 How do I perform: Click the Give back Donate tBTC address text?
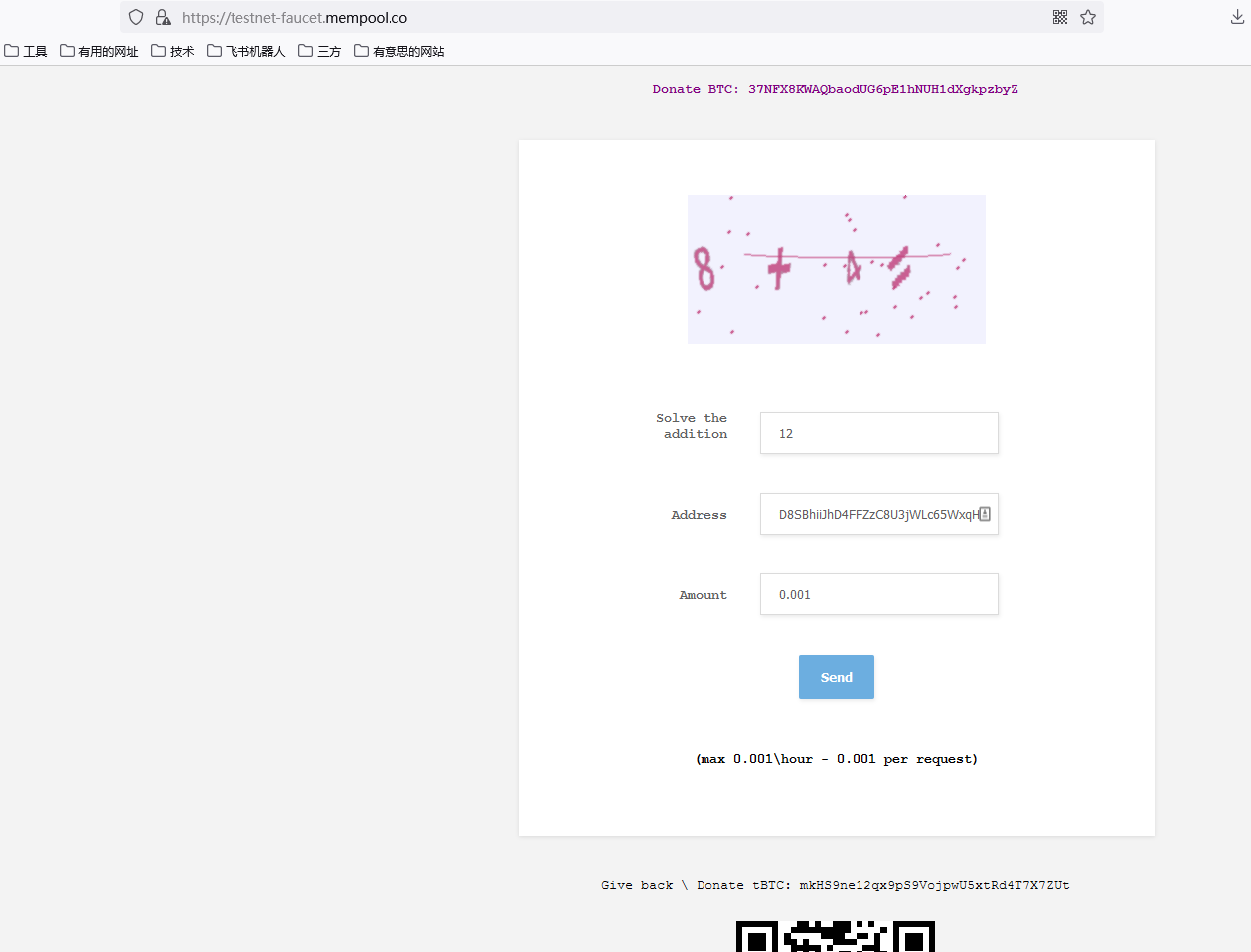click(x=836, y=885)
